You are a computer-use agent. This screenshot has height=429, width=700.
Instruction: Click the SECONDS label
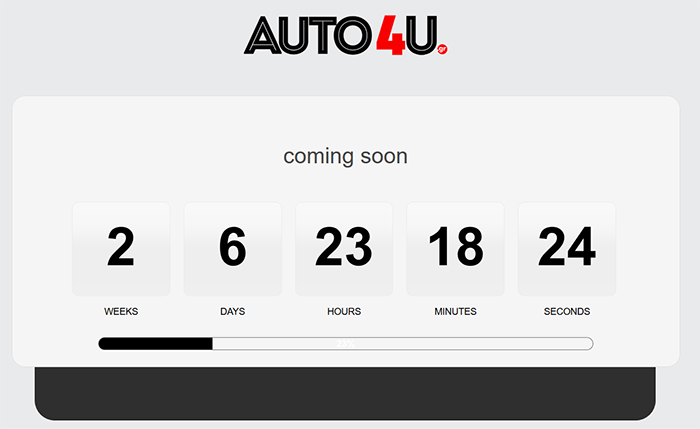pyautogui.click(x=566, y=311)
